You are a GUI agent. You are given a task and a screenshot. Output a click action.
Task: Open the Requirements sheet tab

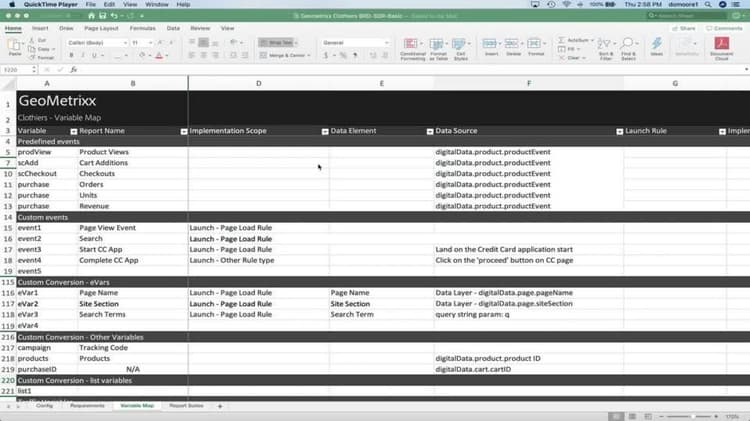coord(87,406)
